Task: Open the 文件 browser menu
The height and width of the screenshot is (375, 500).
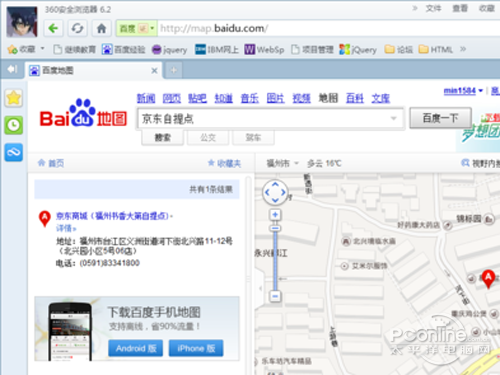Action: [433, 8]
